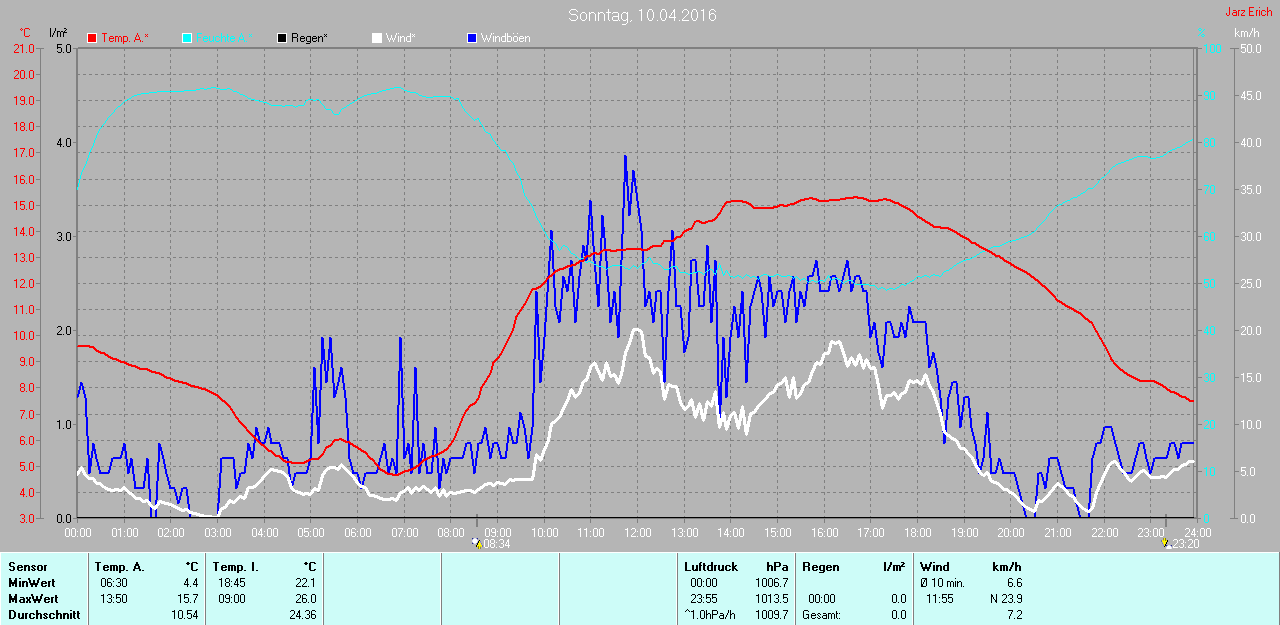This screenshot has width=1280, height=625.
Task: Select the 'MaxWert' row label
Action: pos(32,599)
